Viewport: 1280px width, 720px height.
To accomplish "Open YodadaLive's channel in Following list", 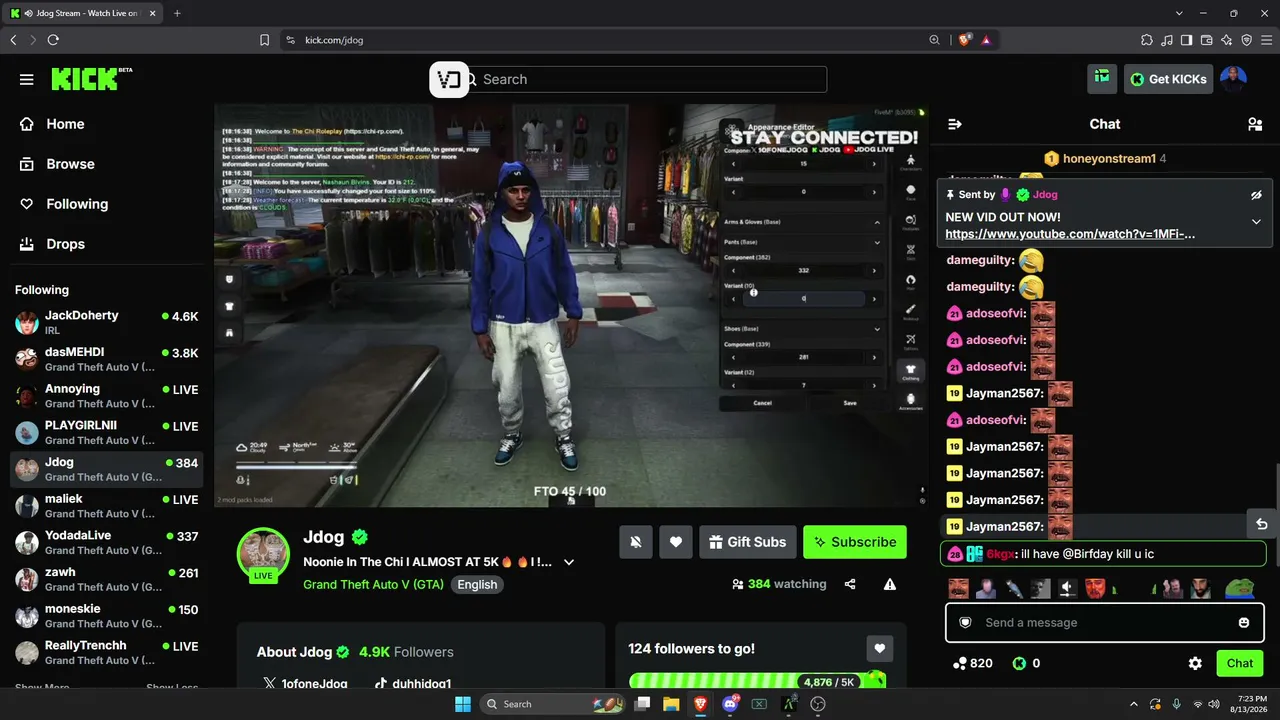I will click(x=106, y=542).
